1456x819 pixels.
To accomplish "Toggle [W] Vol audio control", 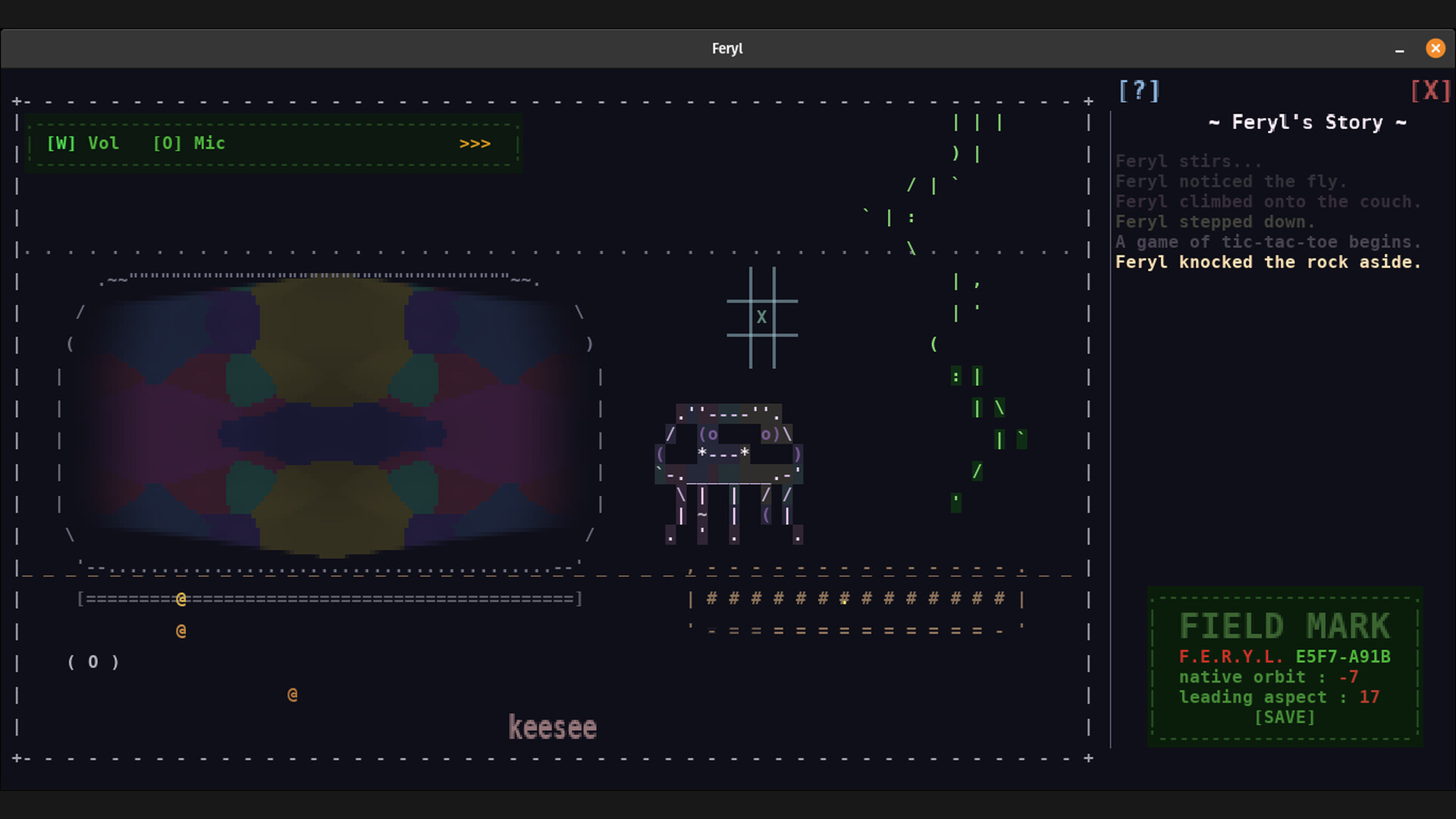I will coord(83,143).
